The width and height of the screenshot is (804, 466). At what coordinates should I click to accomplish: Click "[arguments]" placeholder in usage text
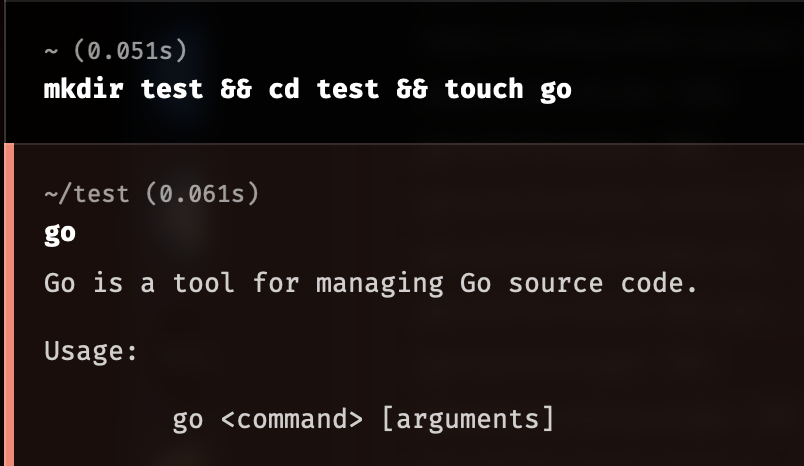click(x=468, y=419)
